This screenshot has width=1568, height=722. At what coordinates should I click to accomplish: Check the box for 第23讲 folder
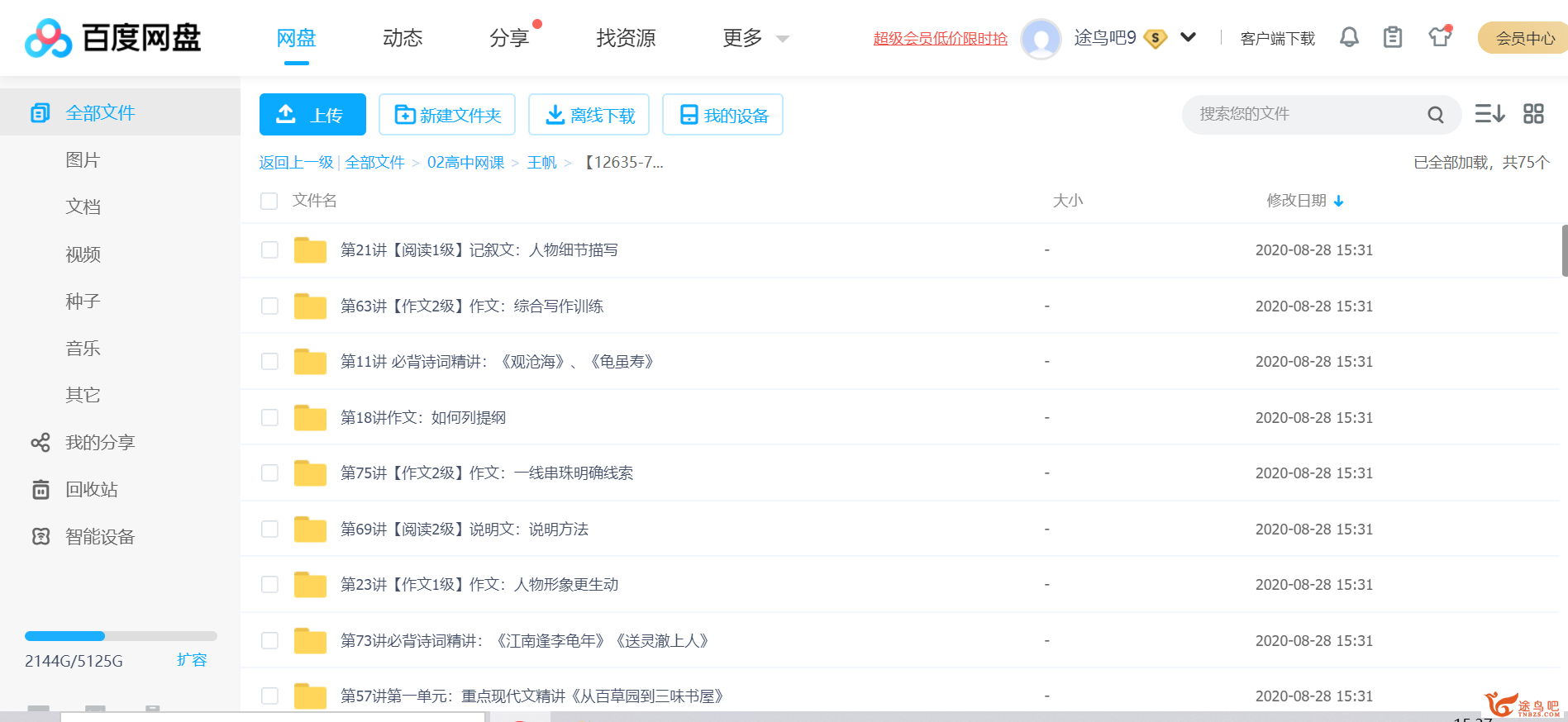coord(269,585)
